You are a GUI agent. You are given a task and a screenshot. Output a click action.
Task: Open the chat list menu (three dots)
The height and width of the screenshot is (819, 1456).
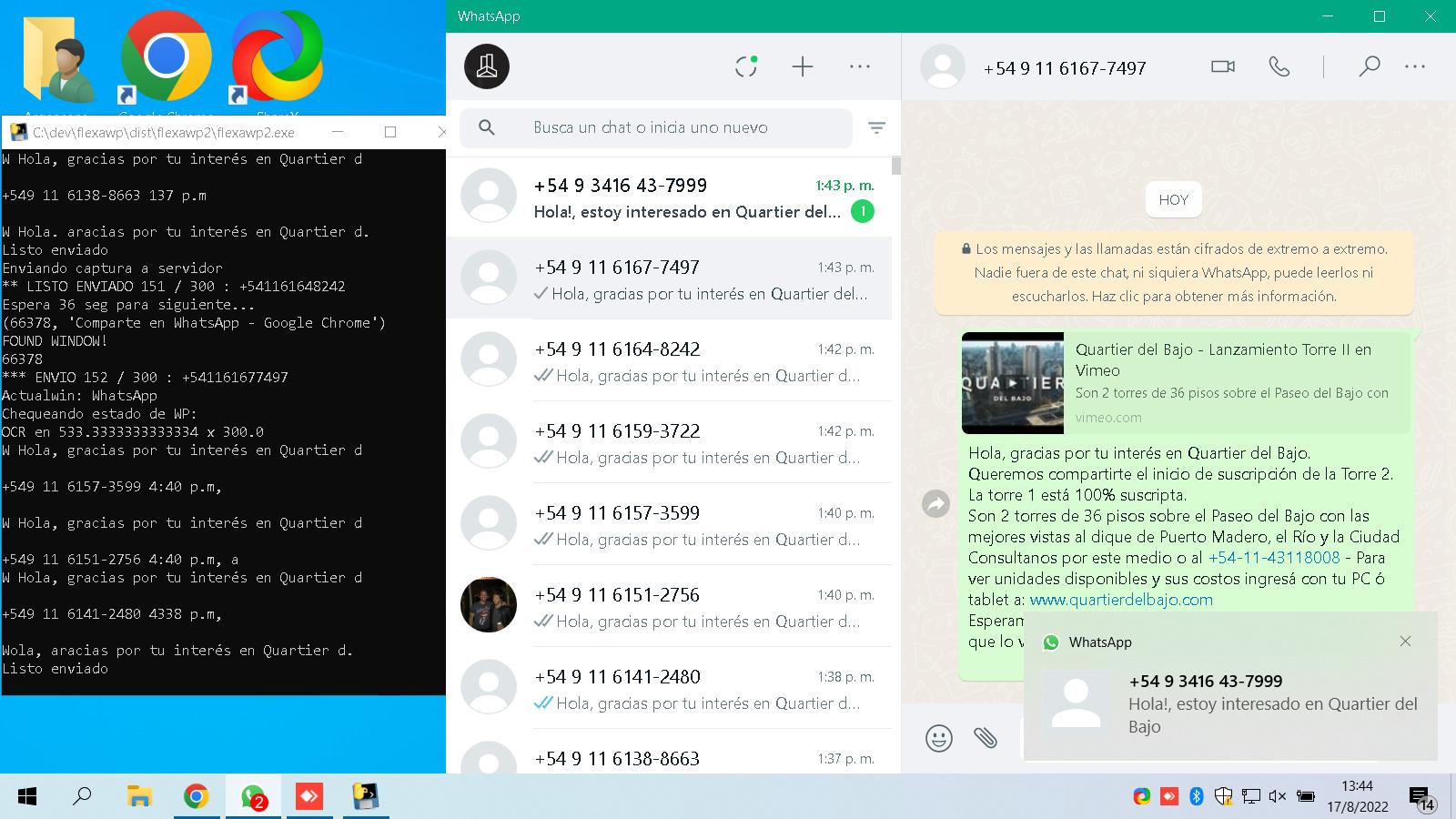(x=860, y=66)
